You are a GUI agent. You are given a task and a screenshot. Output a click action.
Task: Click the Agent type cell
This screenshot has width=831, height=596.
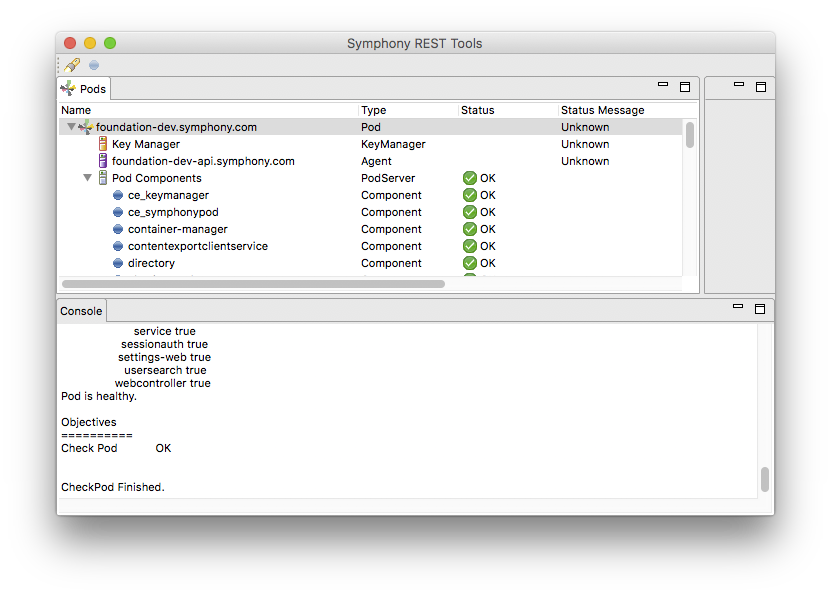376,161
